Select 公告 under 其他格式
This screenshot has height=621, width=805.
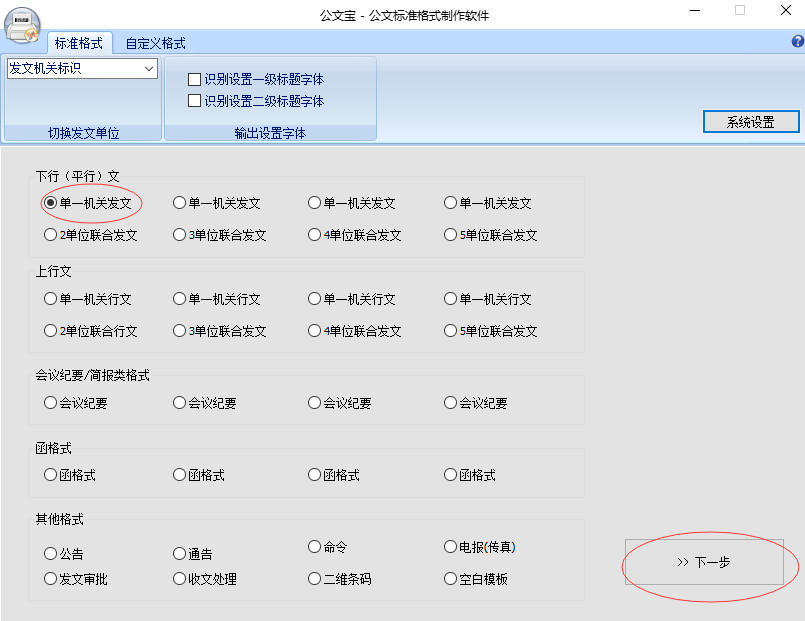pos(50,552)
